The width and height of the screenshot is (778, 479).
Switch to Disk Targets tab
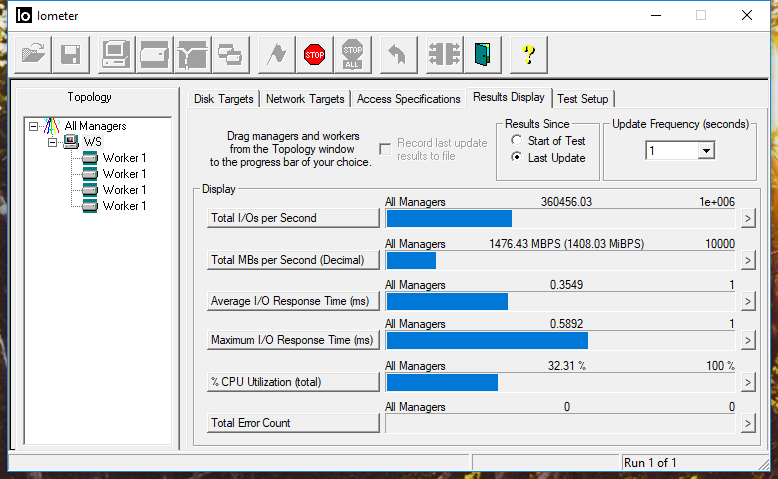(x=224, y=99)
